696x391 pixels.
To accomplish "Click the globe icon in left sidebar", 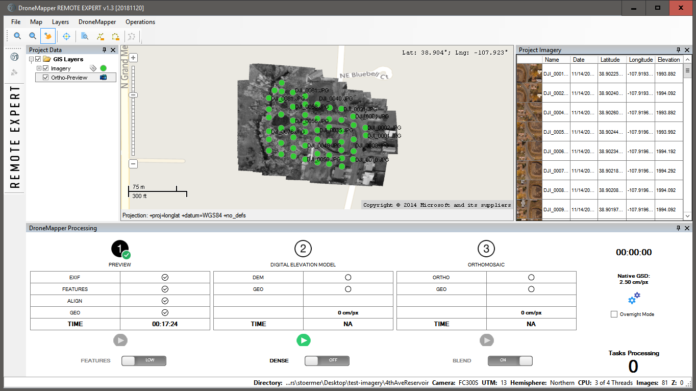I will (14, 57).
